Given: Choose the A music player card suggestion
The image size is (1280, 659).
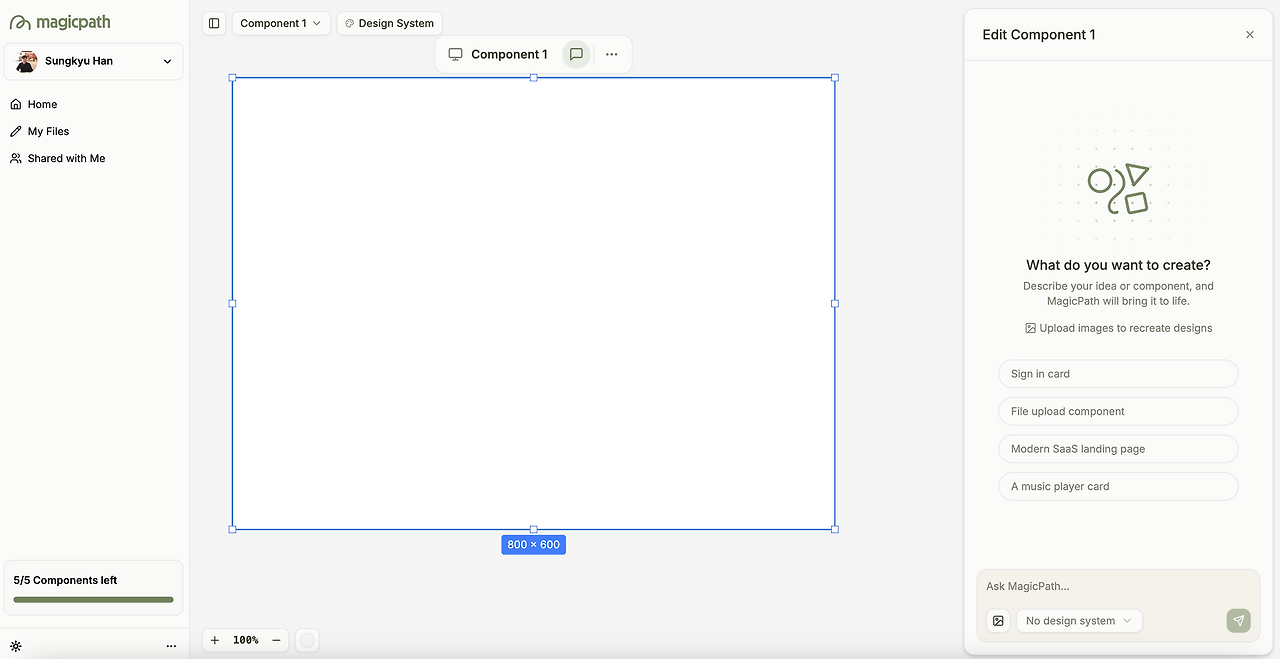Looking at the screenshot, I should point(1118,486).
